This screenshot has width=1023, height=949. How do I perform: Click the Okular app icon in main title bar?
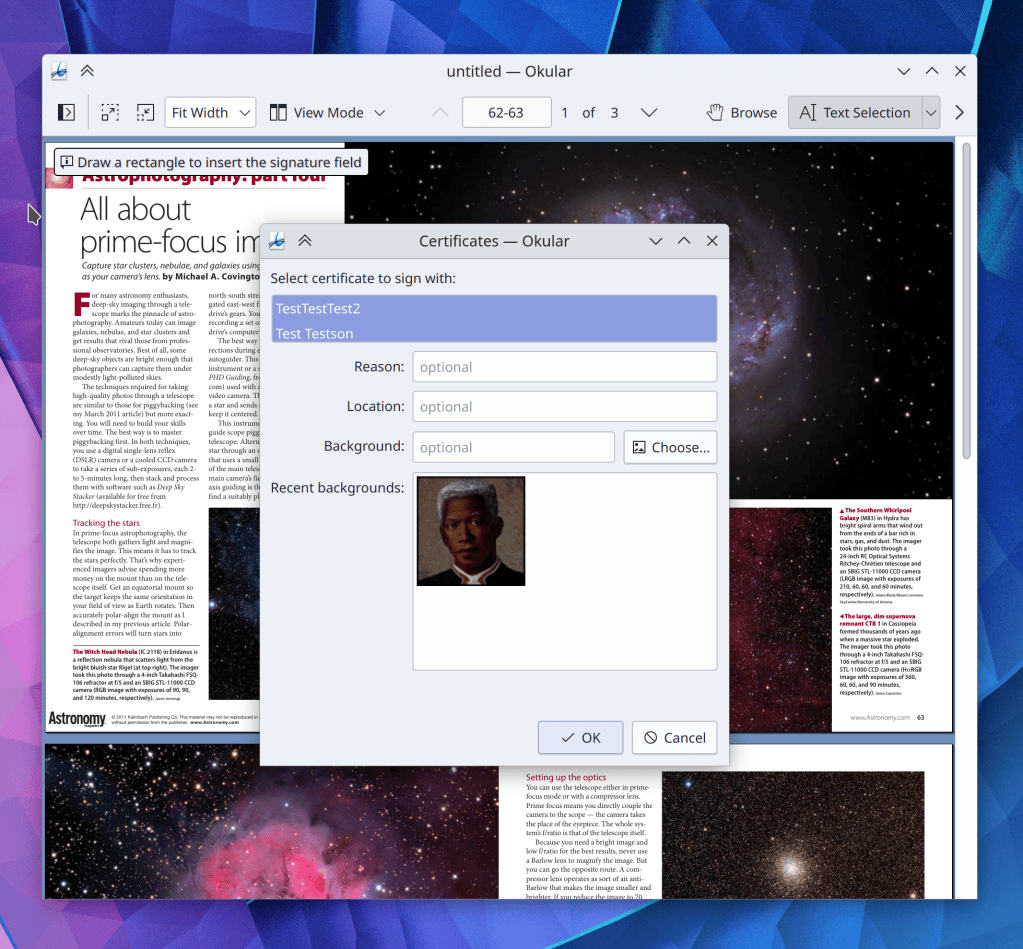click(59, 71)
